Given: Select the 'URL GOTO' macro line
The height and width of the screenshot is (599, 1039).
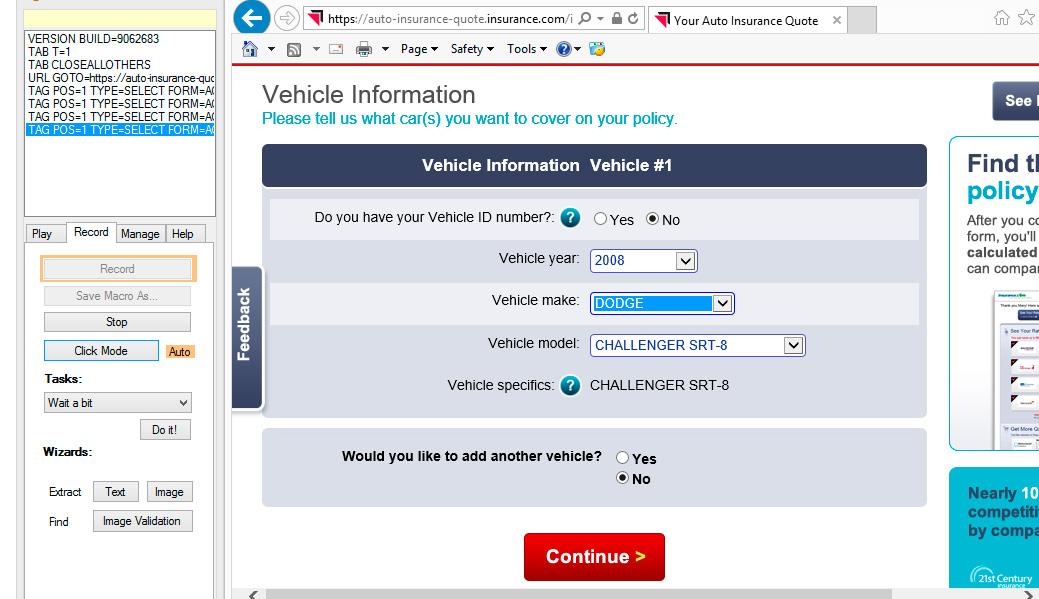Looking at the screenshot, I should click(120, 78).
